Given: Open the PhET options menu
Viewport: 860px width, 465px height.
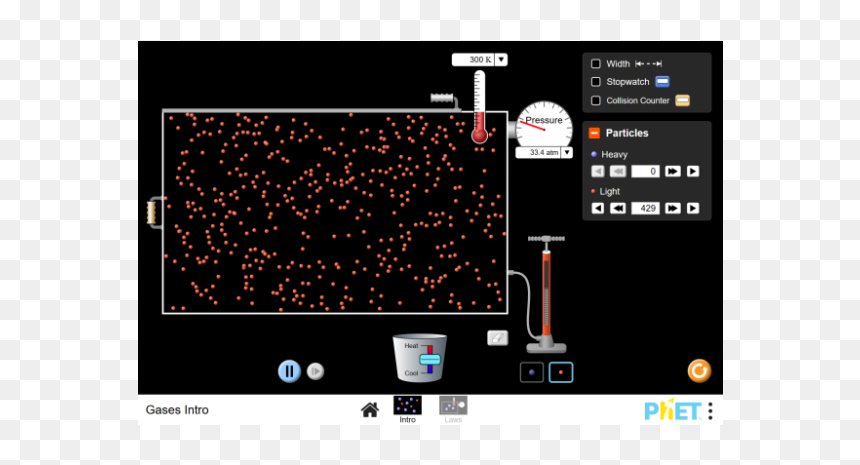Looking at the screenshot, I should pos(710,411).
